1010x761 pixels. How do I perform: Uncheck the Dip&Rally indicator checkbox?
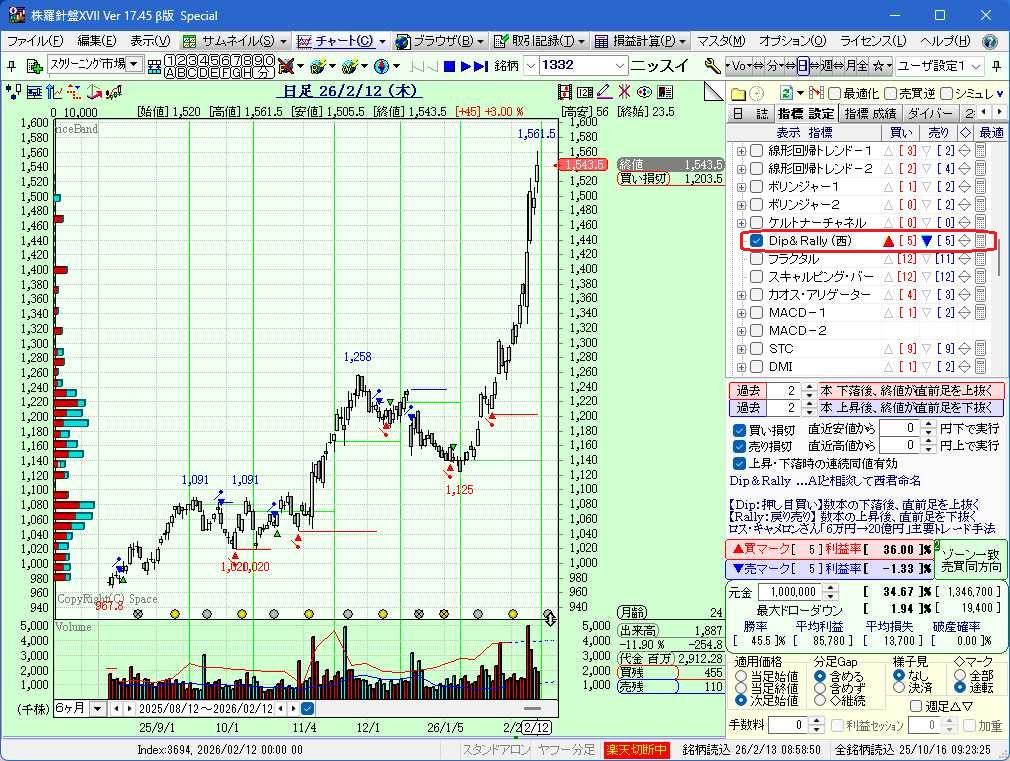(x=757, y=241)
